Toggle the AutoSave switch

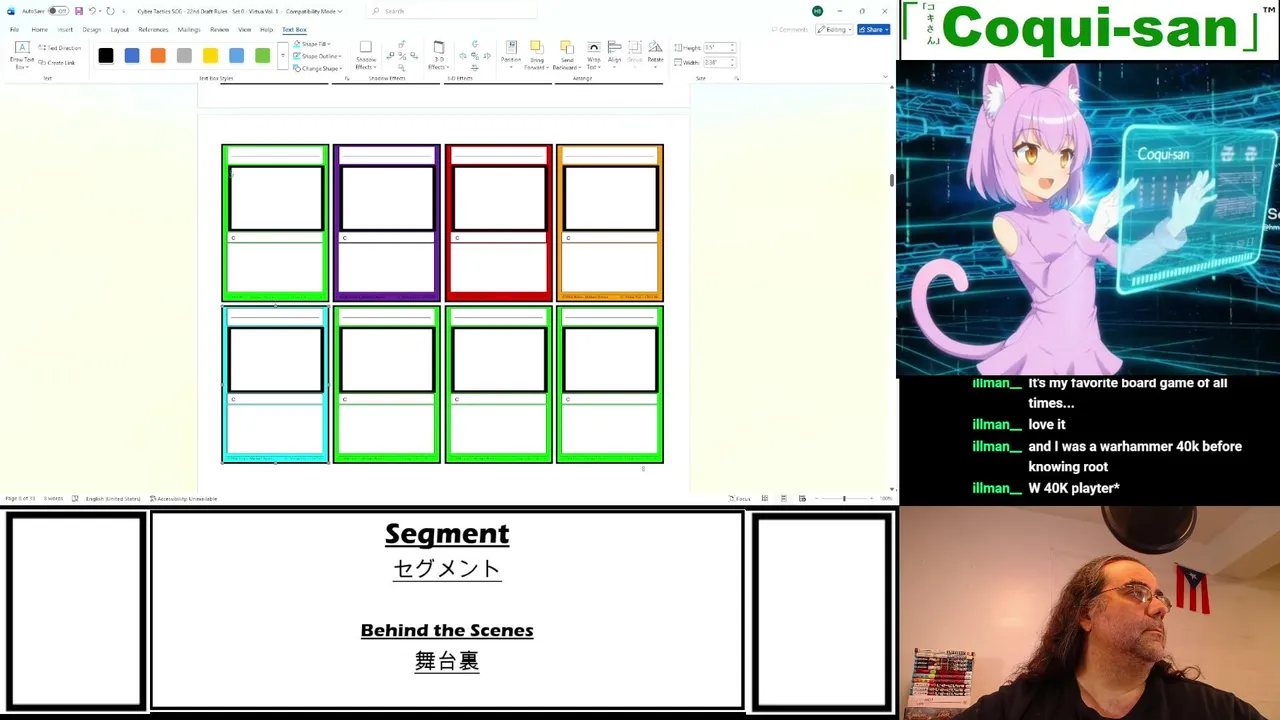[59, 11]
